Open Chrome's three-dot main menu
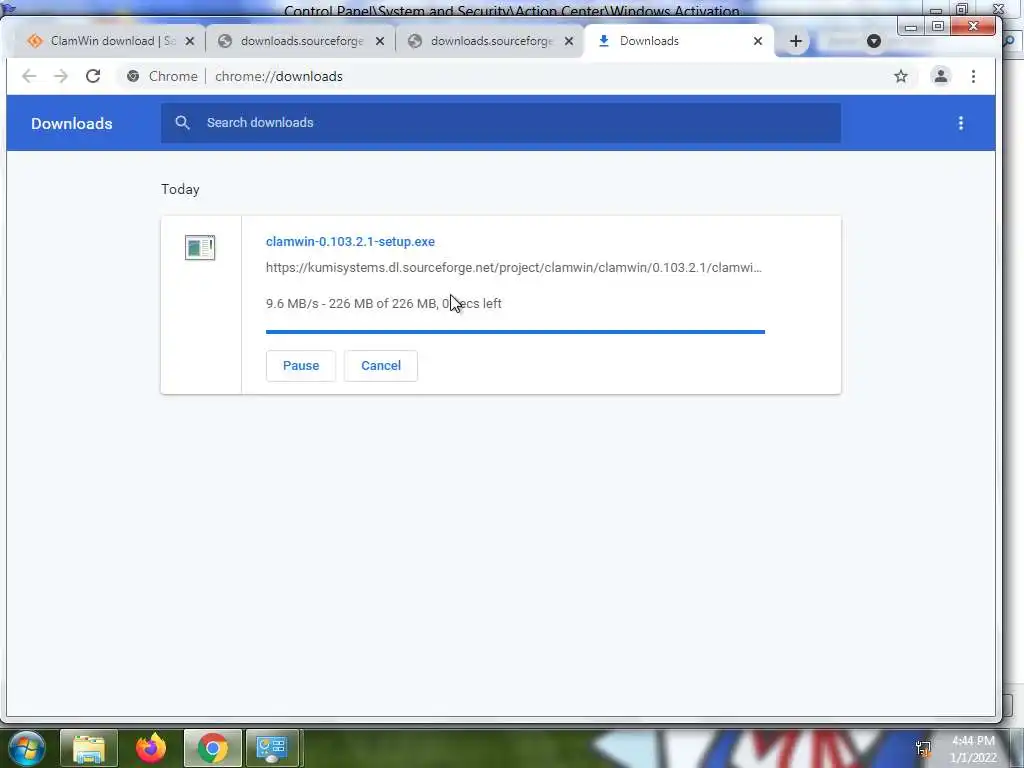The height and width of the screenshot is (768, 1024). [x=973, y=76]
